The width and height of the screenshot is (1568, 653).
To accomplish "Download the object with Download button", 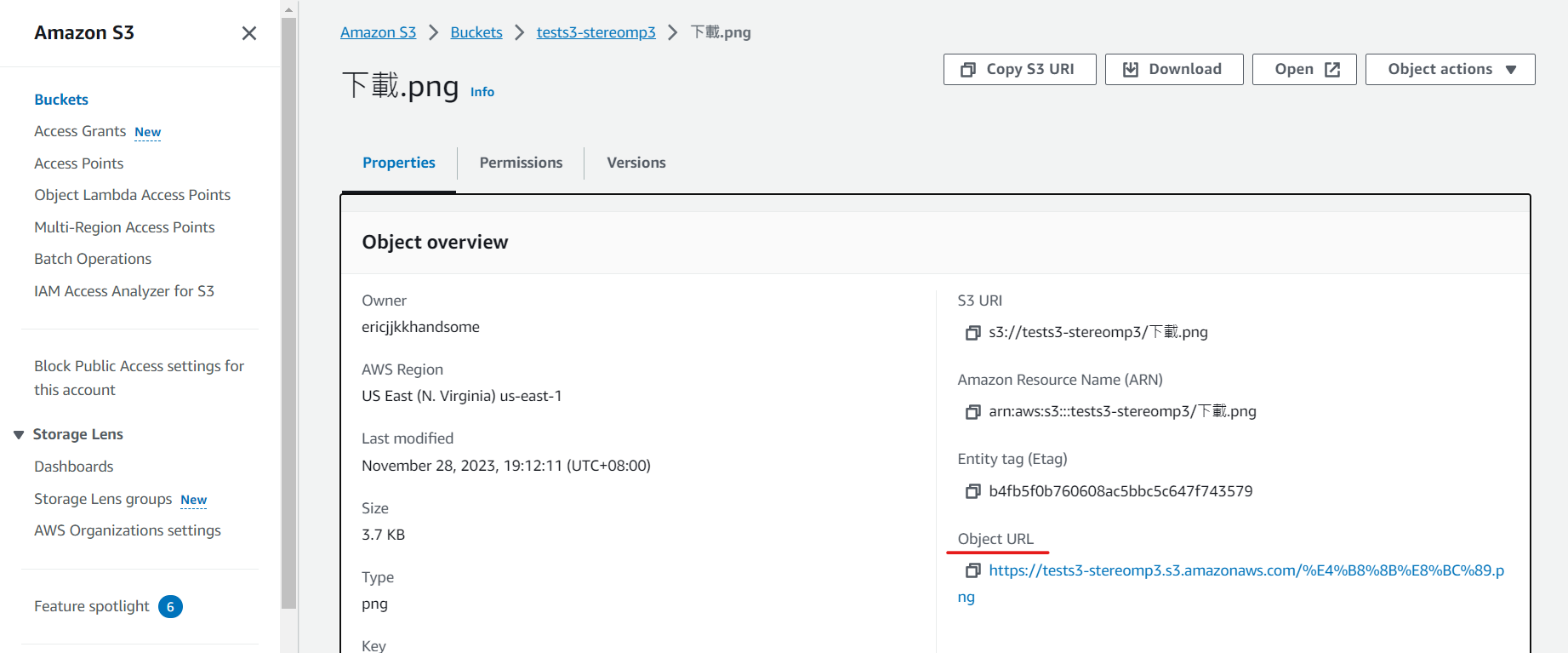I will [x=1174, y=69].
